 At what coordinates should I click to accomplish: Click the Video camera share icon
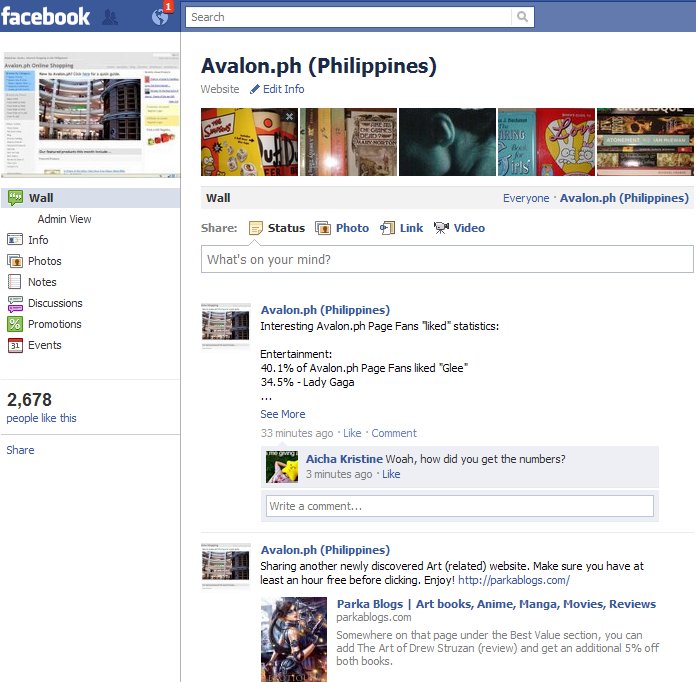coord(441,228)
